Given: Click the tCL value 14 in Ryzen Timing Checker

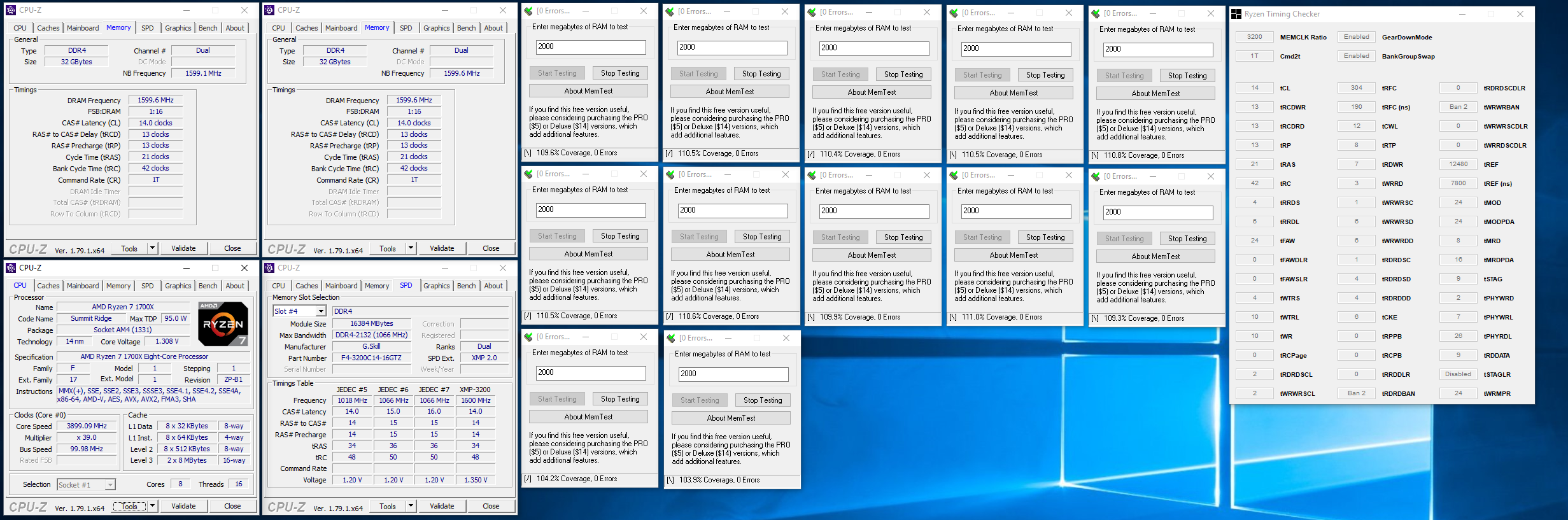Looking at the screenshot, I should click(x=1254, y=88).
